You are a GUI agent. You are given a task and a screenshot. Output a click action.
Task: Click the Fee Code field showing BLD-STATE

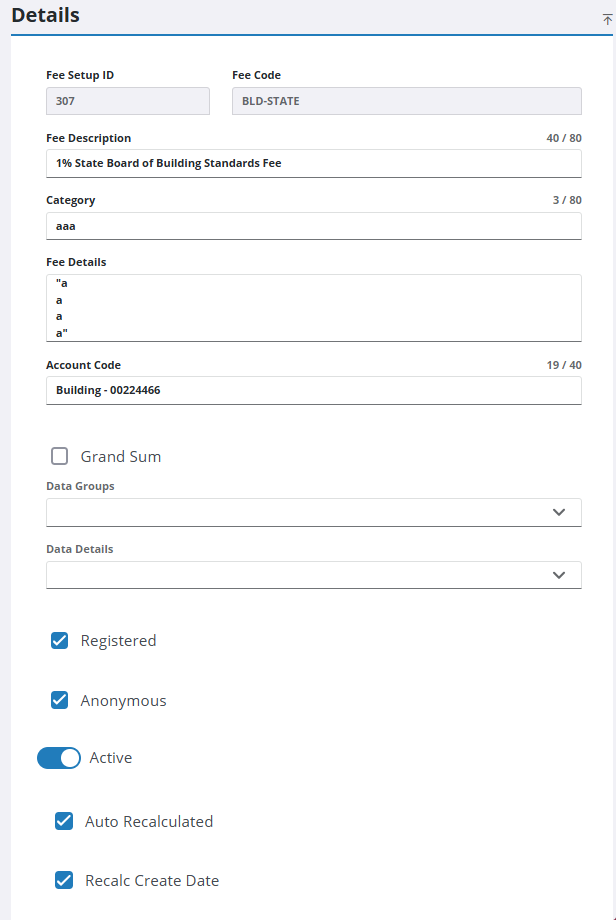[x=406, y=101]
